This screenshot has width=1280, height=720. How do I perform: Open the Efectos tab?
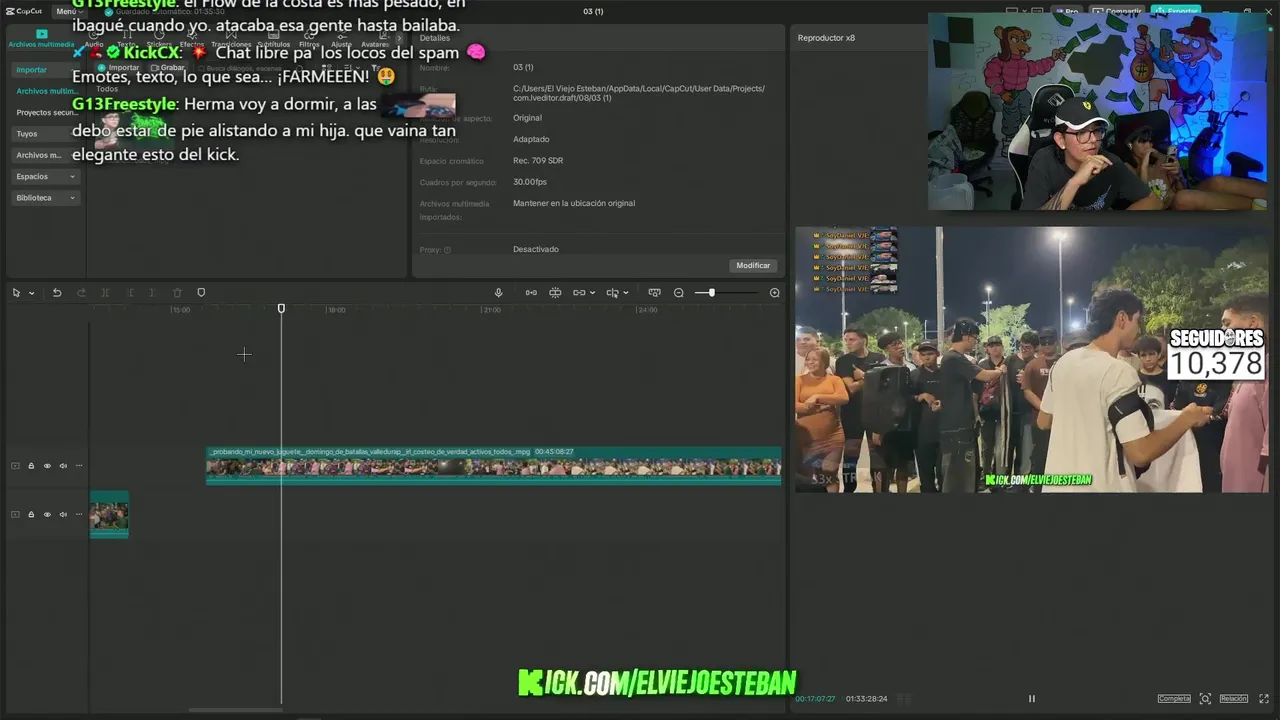pos(192,39)
